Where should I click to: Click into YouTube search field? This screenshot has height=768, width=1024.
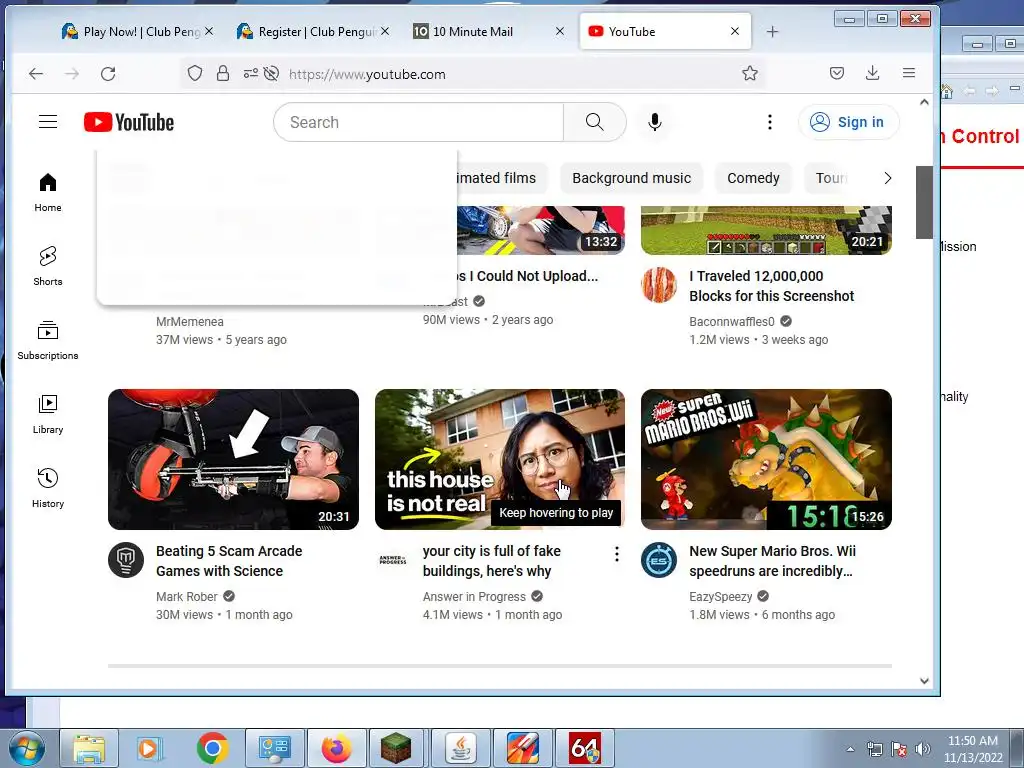tap(418, 122)
